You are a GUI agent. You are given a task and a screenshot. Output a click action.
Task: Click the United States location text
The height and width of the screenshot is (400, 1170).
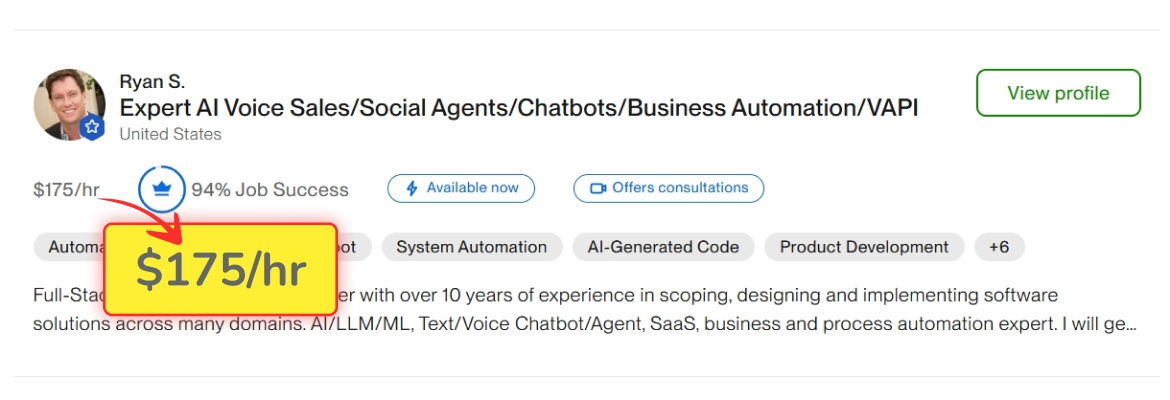click(170, 135)
